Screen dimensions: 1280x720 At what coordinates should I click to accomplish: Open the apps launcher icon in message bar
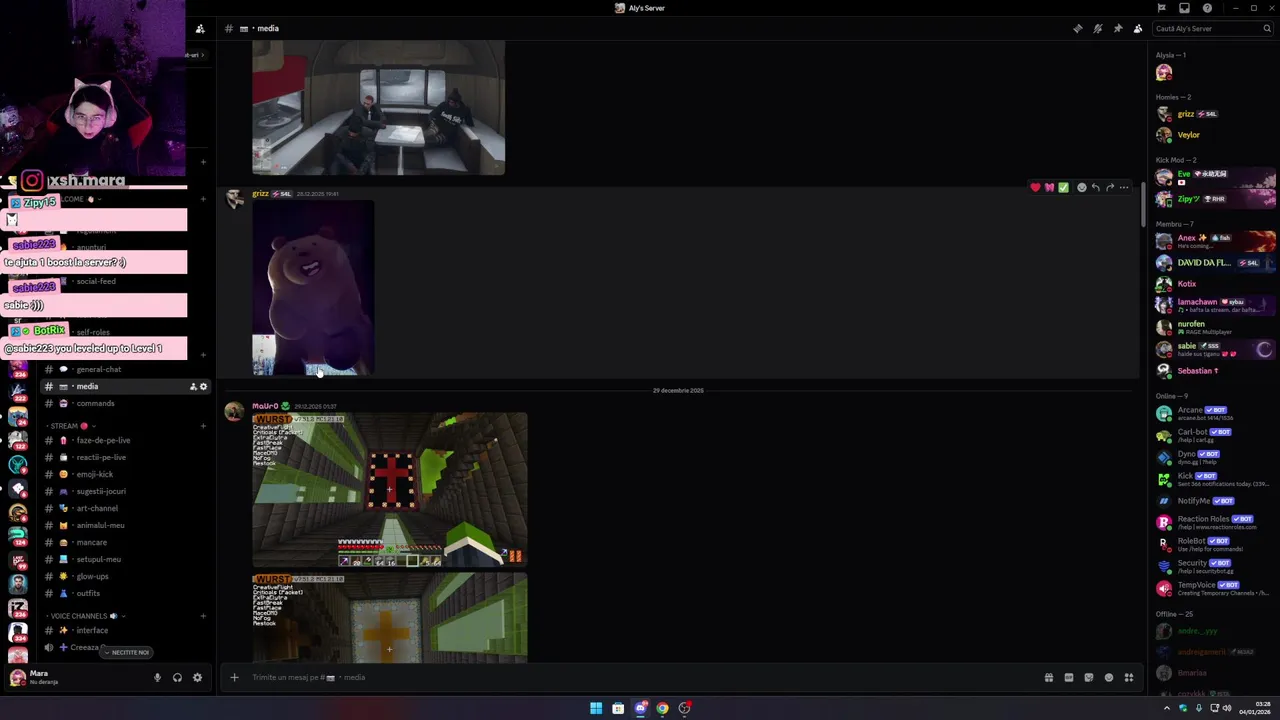point(1128,677)
